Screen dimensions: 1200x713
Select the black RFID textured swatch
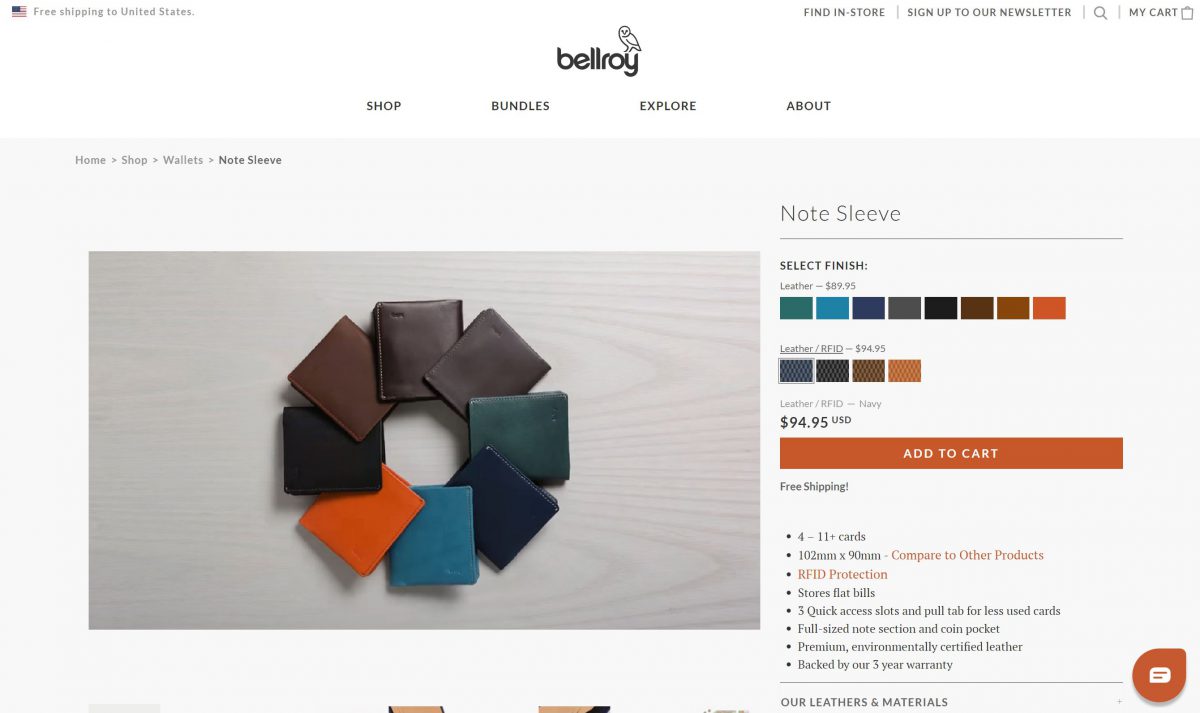point(833,371)
